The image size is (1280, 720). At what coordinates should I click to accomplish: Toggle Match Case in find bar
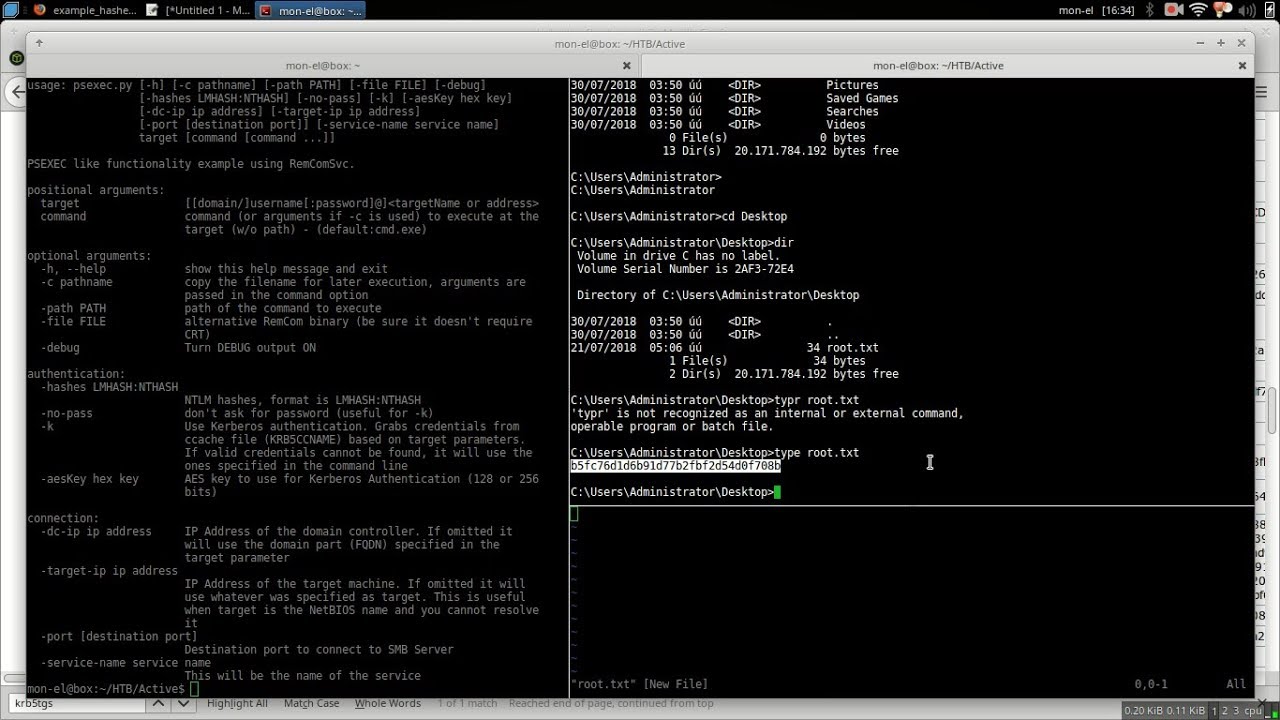(312, 704)
